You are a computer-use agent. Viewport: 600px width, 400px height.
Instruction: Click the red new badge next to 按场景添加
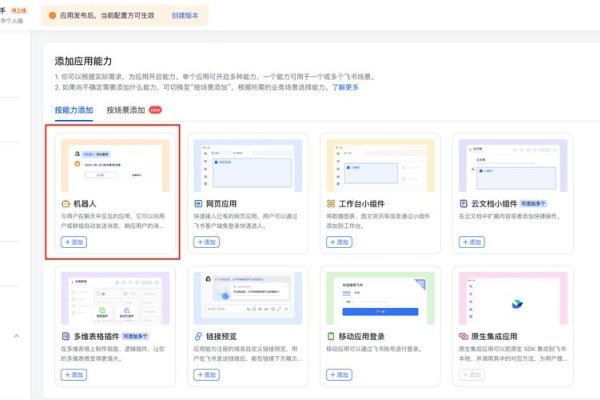click(x=155, y=110)
